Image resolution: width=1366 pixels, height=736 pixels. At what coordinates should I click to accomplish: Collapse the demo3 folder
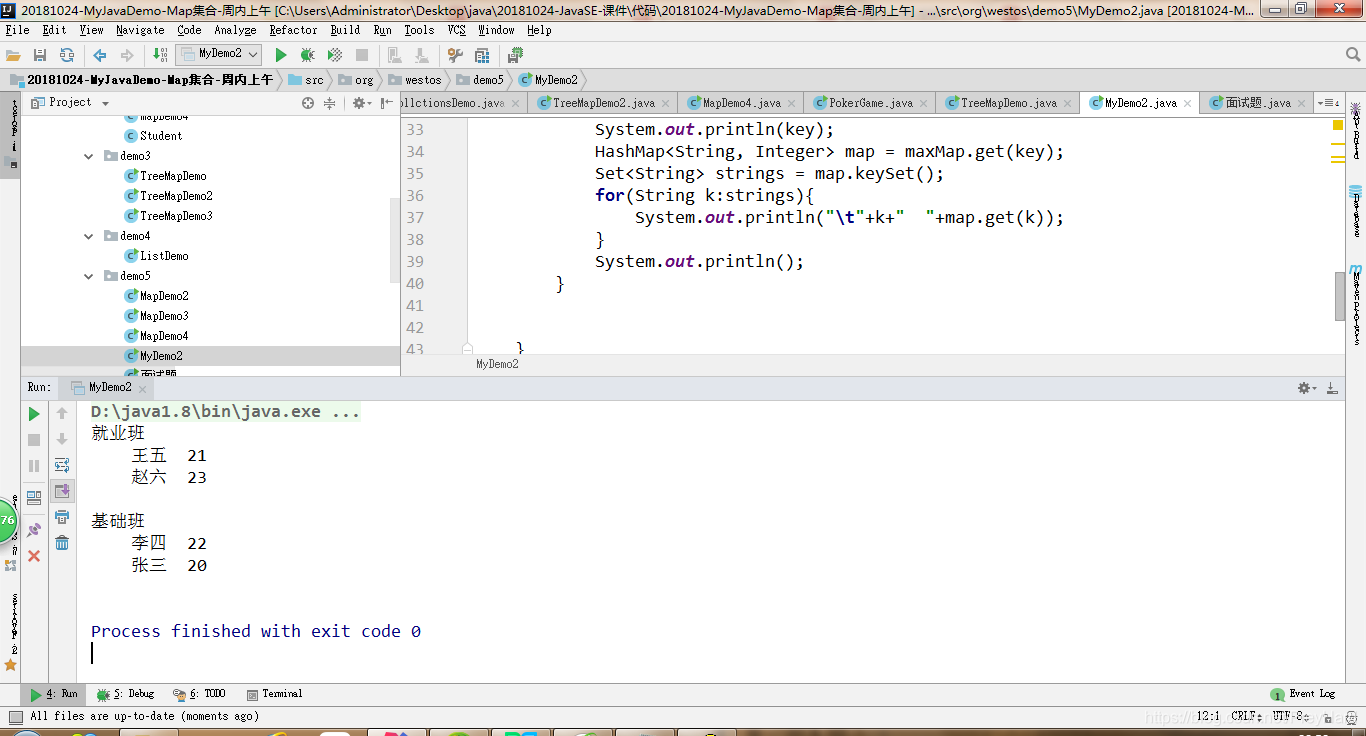click(x=91, y=156)
